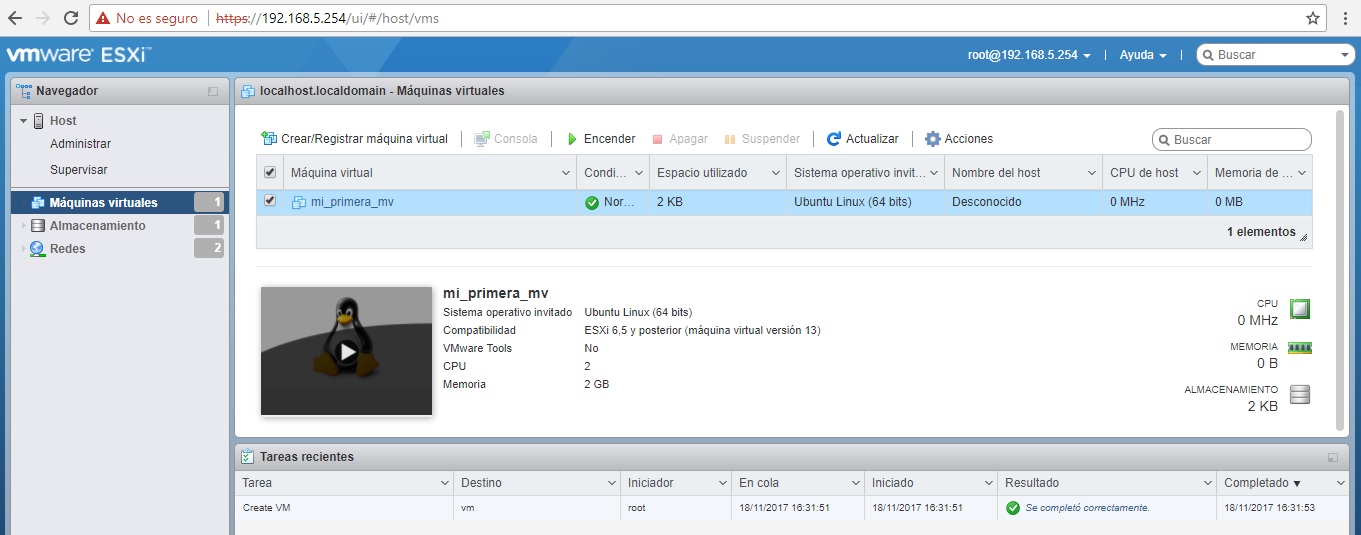This screenshot has height=535, width=1361.
Task: Click the Redes network icon
Action: 38,249
